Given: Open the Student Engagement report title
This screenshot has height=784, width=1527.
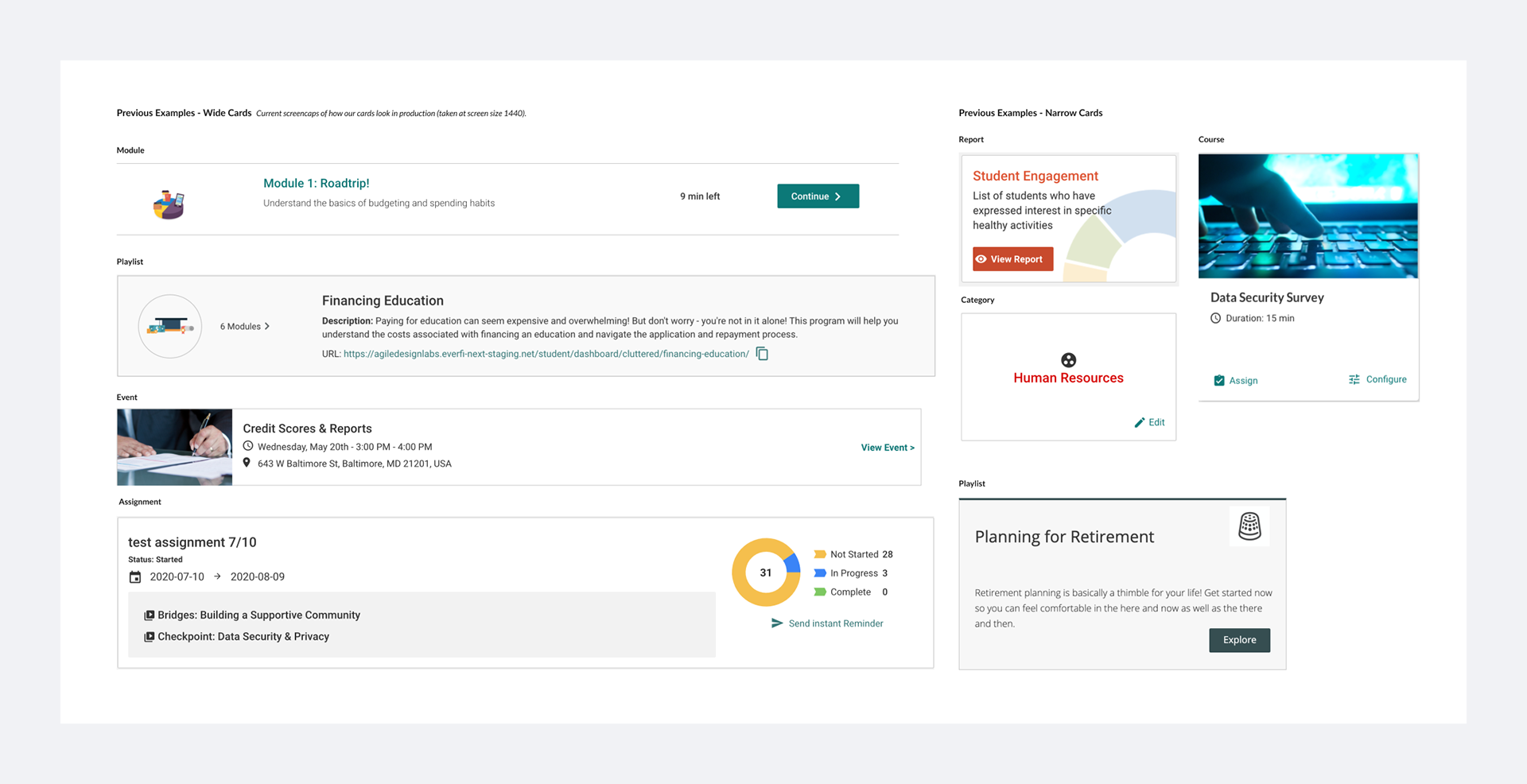Looking at the screenshot, I should (x=1035, y=176).
